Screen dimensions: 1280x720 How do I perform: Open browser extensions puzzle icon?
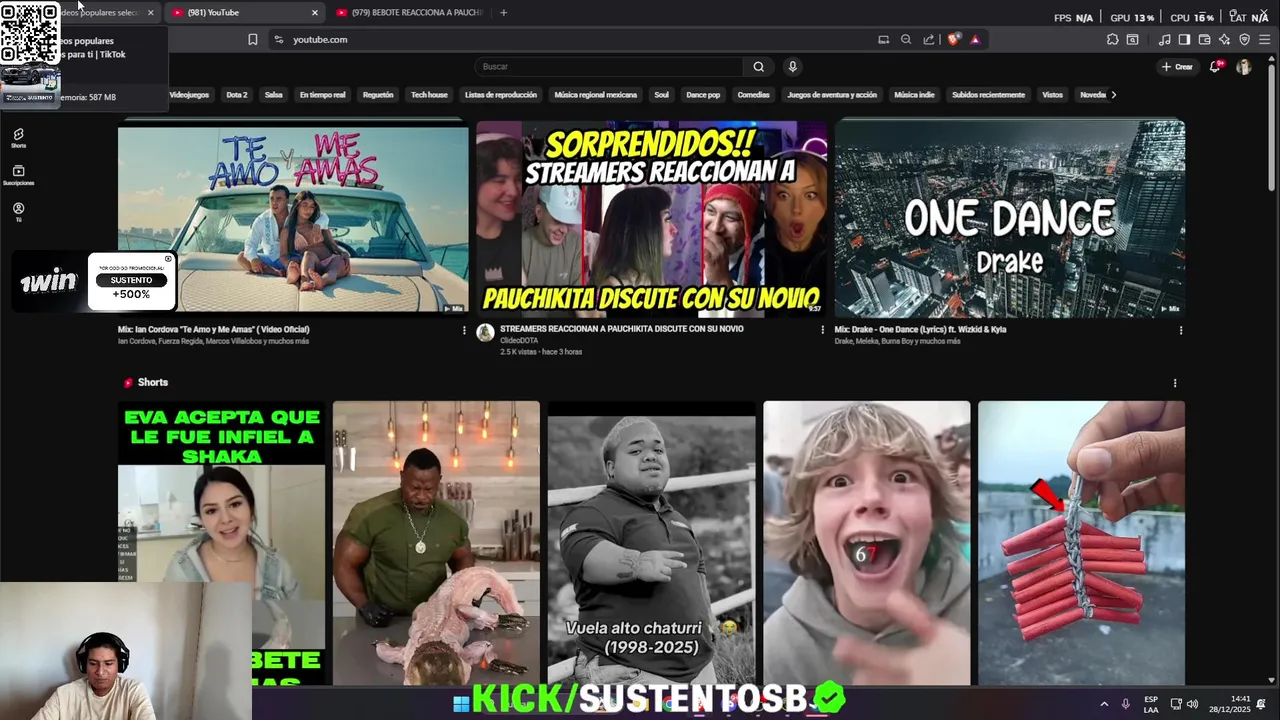(x=1112, y=40)
